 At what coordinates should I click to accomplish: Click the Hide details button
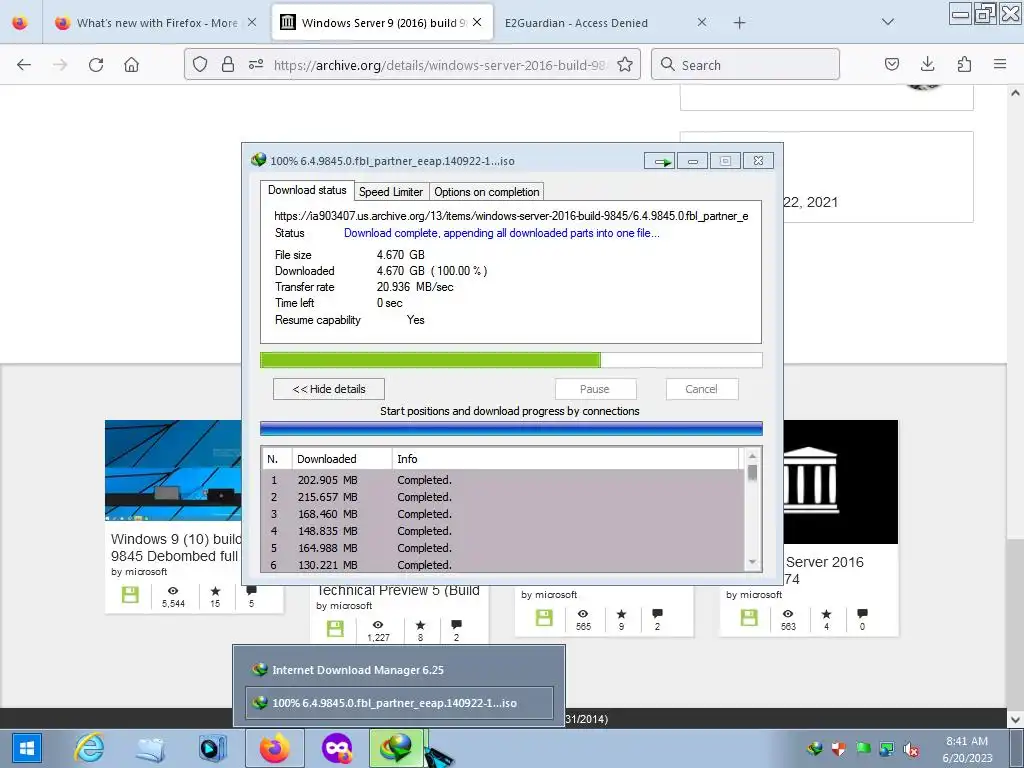tap(328, 389)
